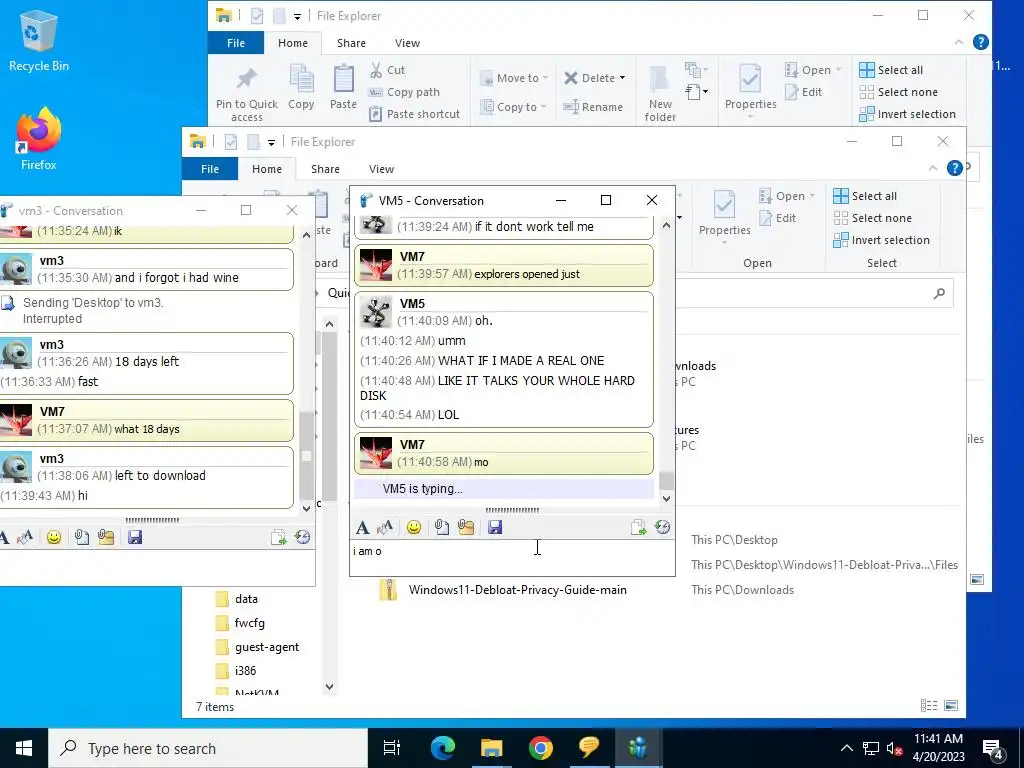
Task: Click VM5 conversation scroll down arrow
Action: pos(666,499)
